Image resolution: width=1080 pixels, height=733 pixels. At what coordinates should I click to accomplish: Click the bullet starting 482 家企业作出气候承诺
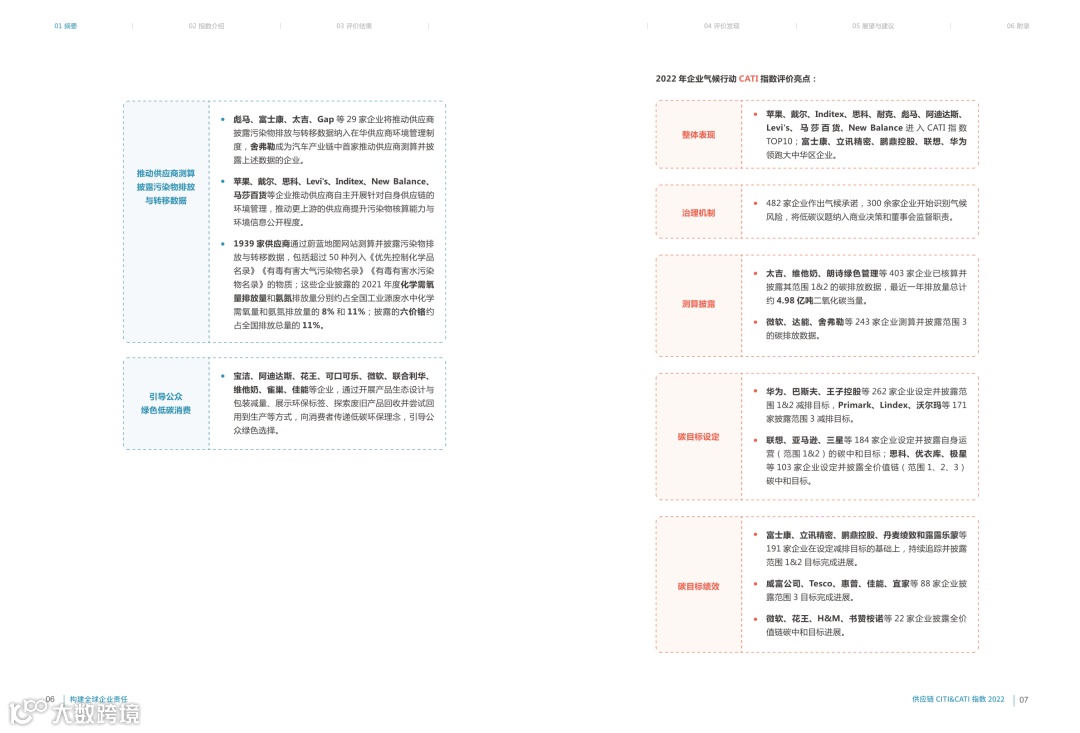pyautogui.click(x=866, y=209)
